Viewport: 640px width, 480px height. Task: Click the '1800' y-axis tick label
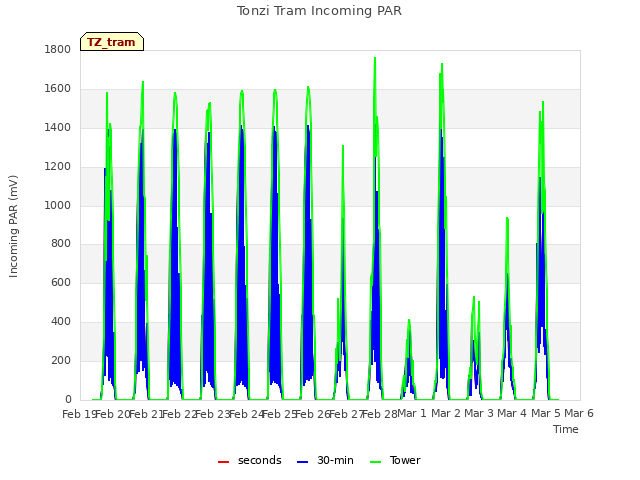click(x=58, y=50)
